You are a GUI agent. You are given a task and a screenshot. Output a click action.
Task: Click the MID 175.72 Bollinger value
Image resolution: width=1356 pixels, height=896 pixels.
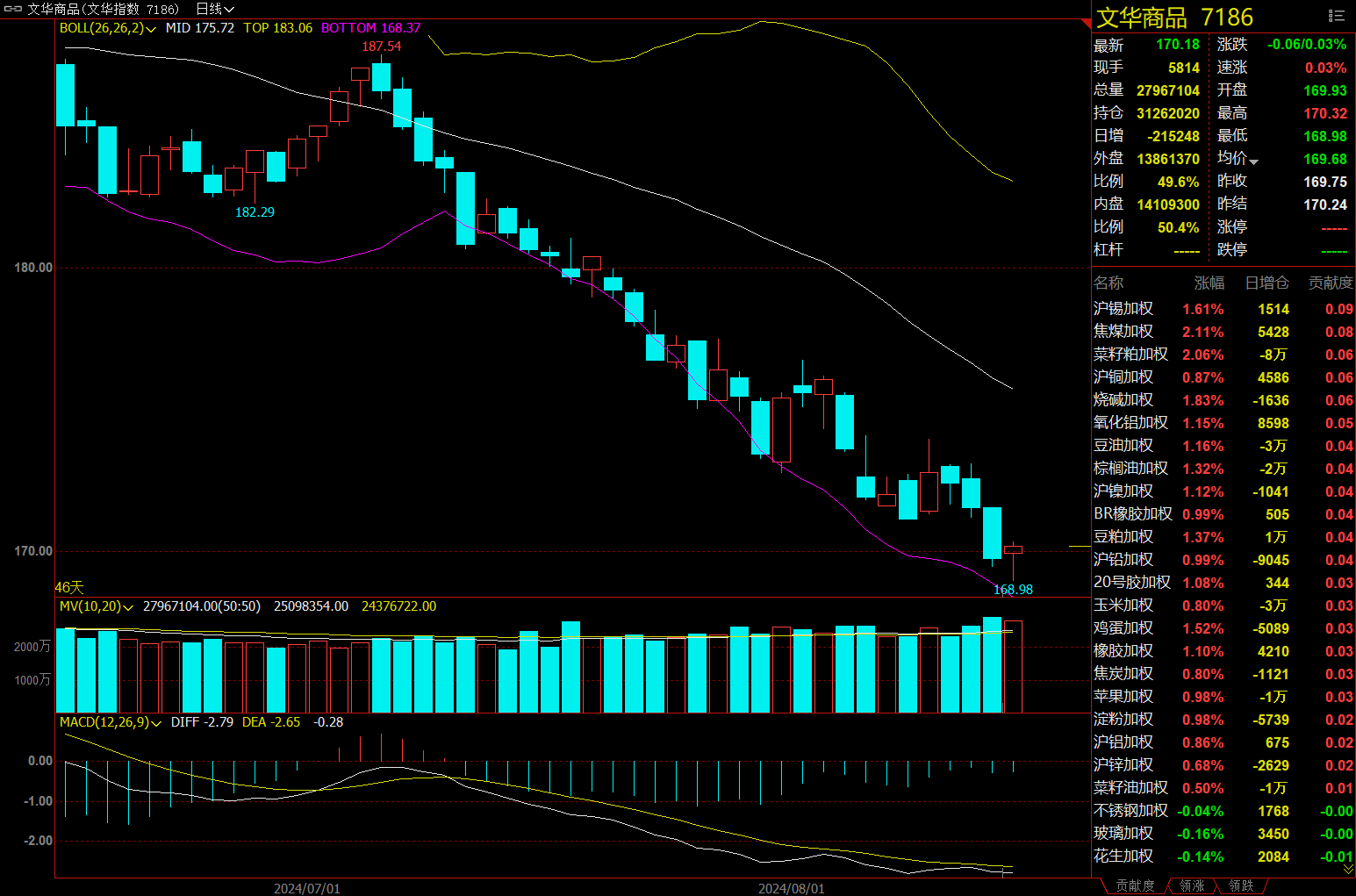coord(200,28)
